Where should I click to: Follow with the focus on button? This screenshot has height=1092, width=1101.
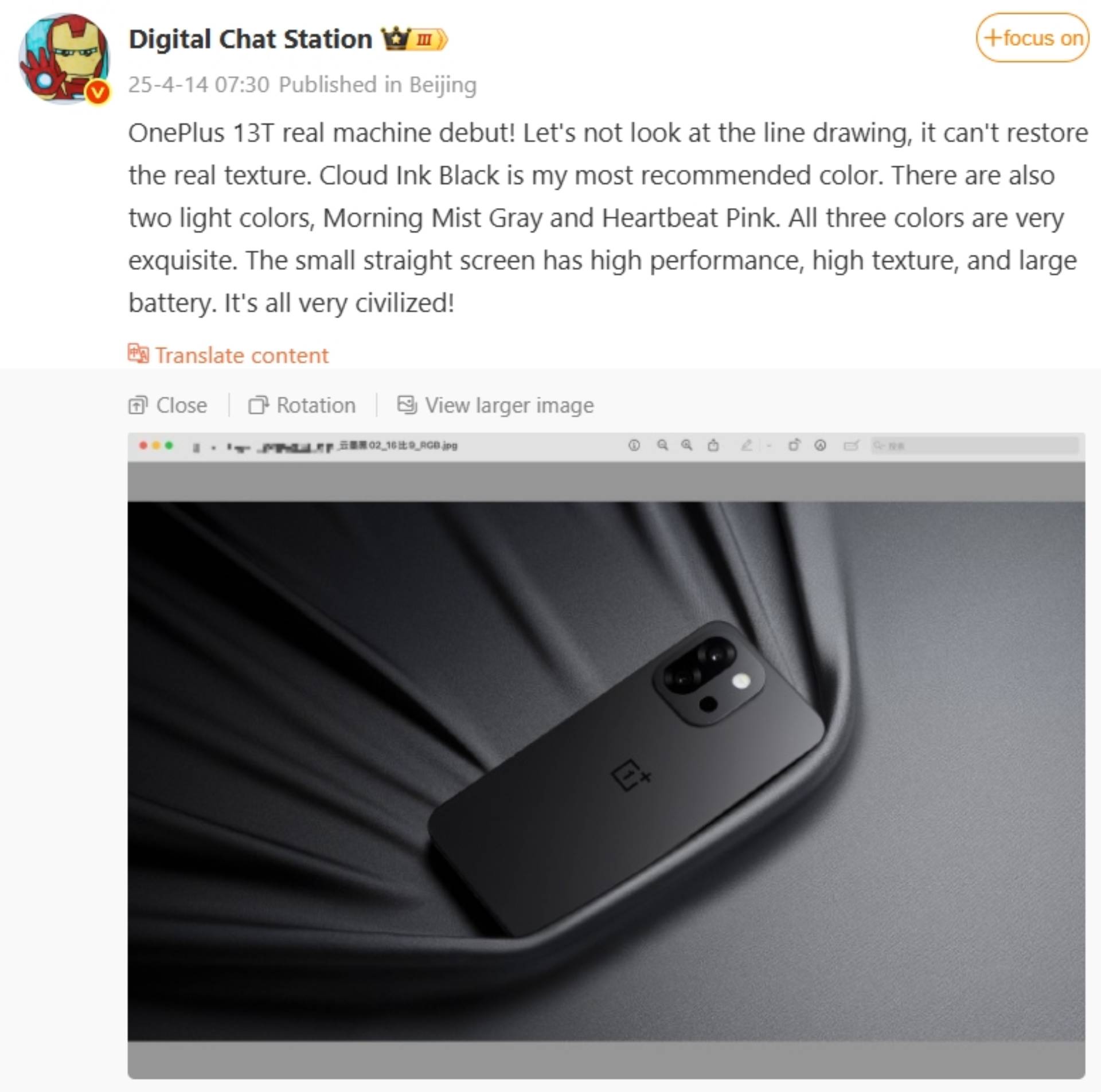1032,38
